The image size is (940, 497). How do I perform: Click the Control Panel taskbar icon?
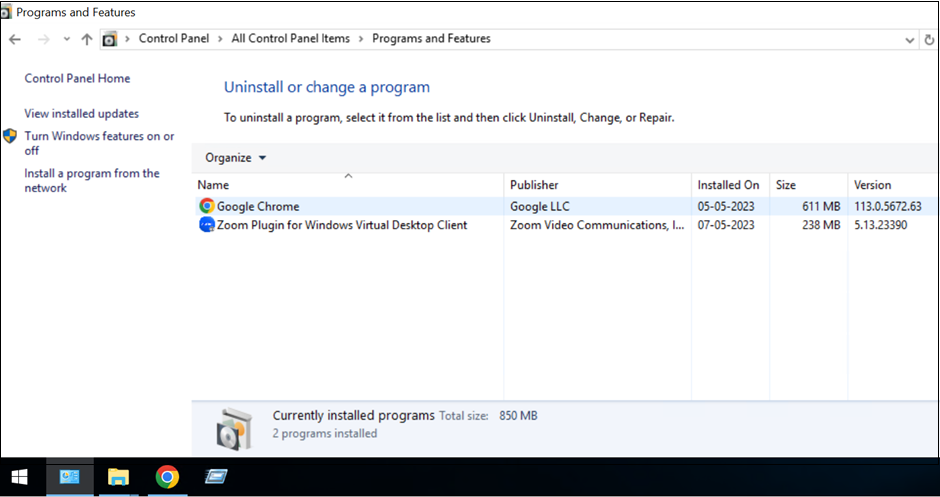[x=70, y=477]
